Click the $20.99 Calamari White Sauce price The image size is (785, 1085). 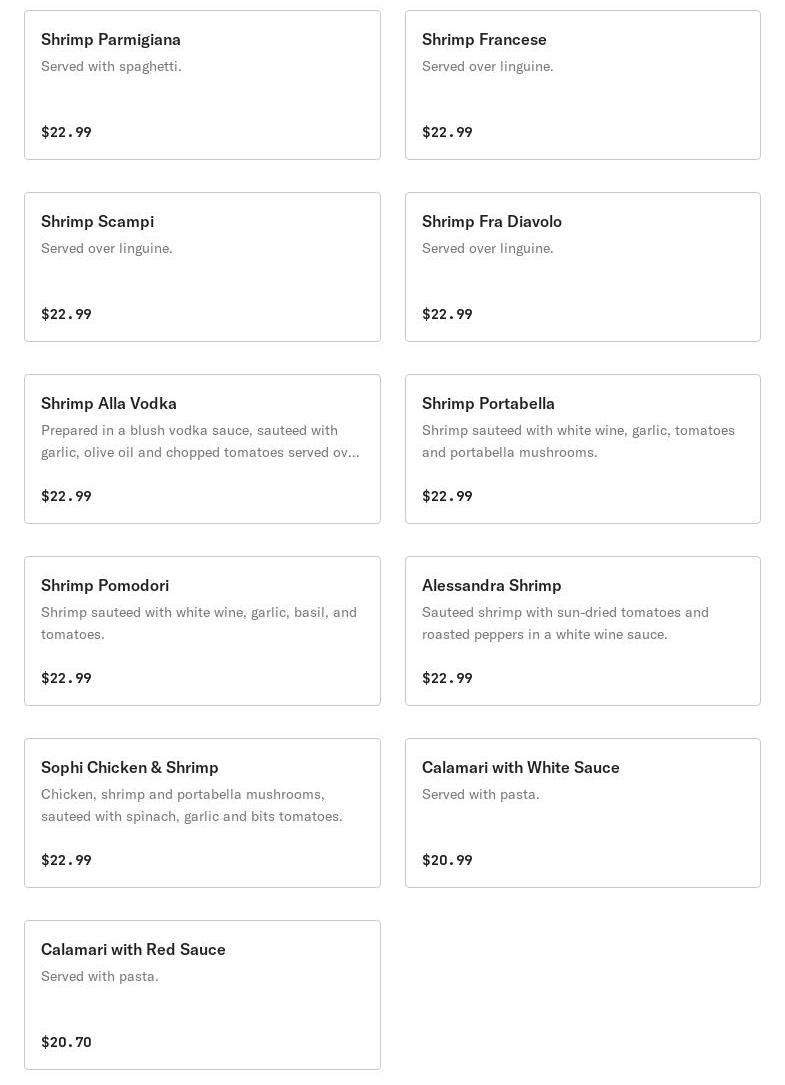tap(447, 860)
